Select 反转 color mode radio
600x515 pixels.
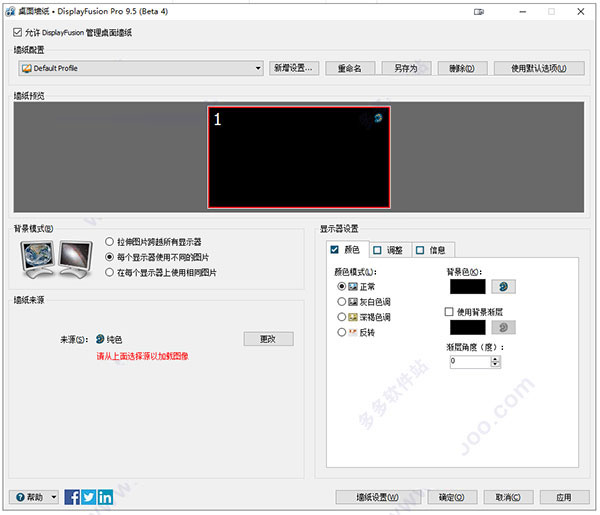(342, 332)
